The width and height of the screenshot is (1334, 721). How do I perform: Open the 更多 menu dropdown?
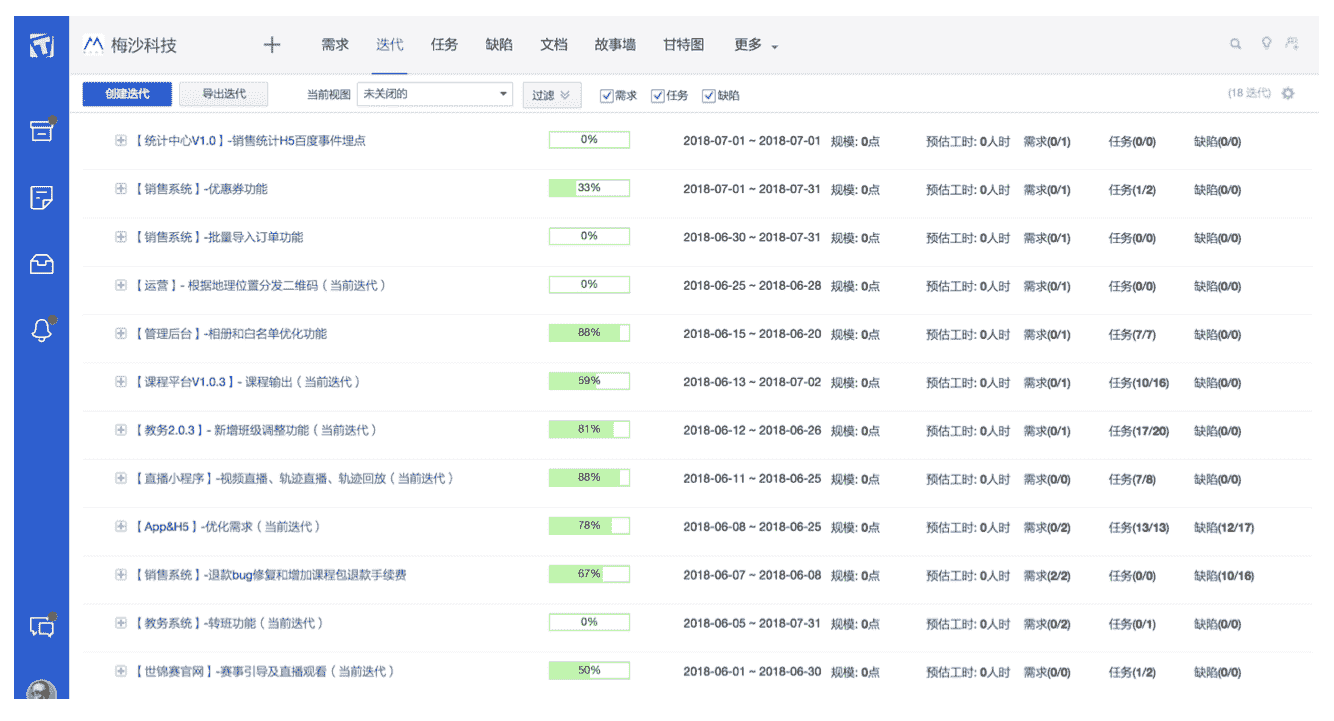click(756, 45)
